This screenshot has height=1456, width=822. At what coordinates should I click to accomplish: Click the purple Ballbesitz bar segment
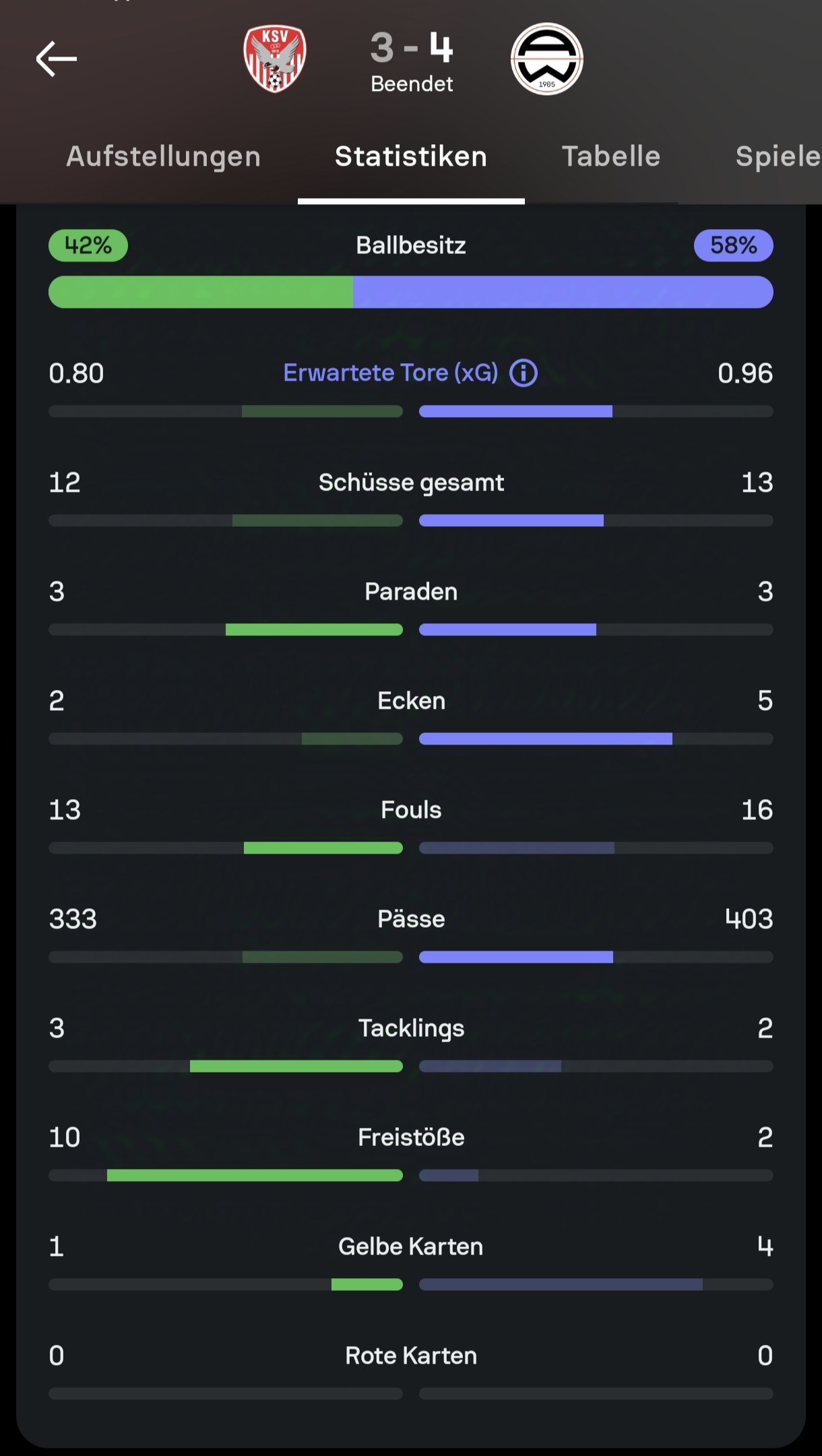pyautogui.click(x=563, y=292)
